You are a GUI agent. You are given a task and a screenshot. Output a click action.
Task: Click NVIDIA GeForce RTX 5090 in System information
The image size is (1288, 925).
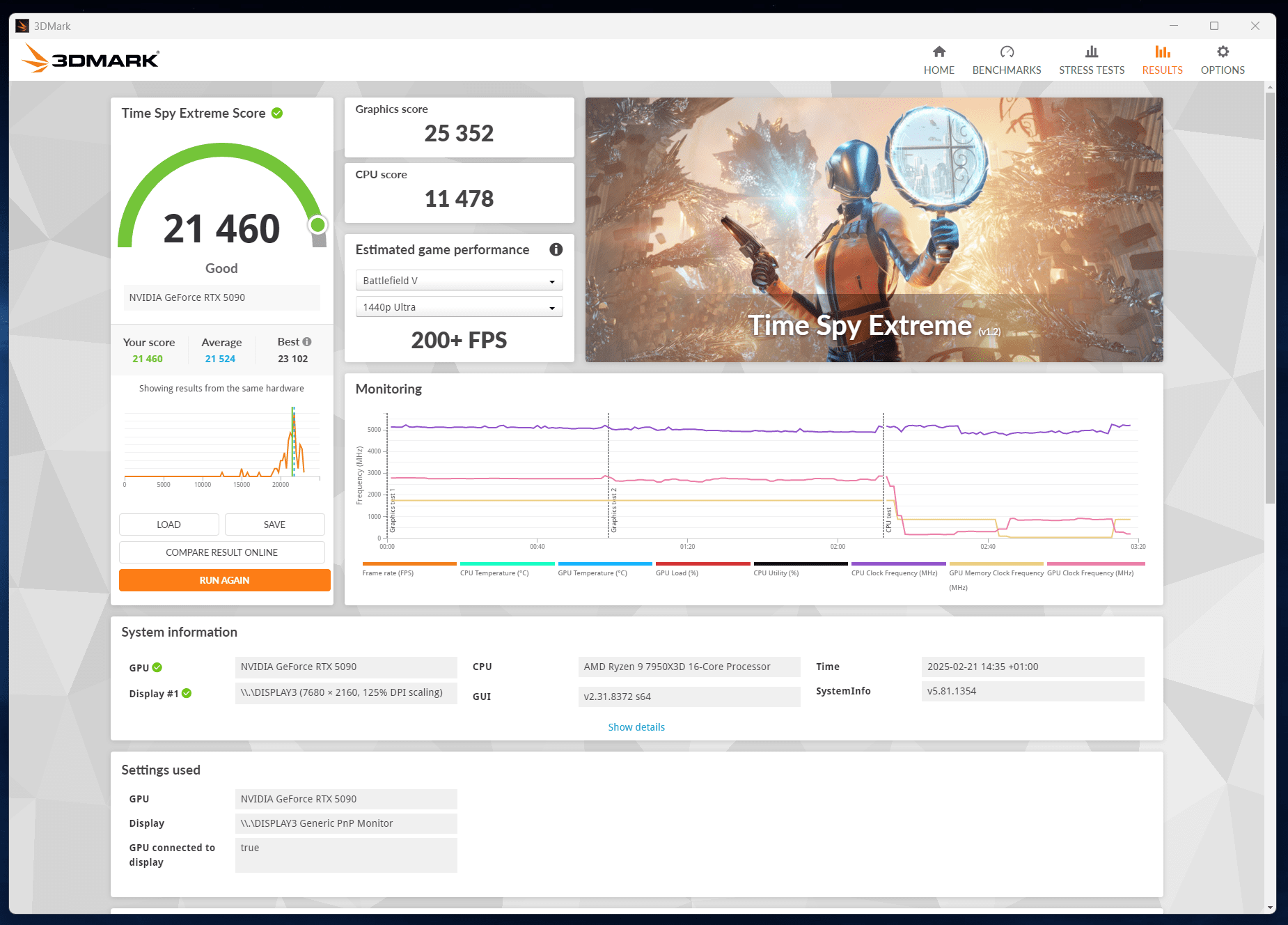click(346, 667)
